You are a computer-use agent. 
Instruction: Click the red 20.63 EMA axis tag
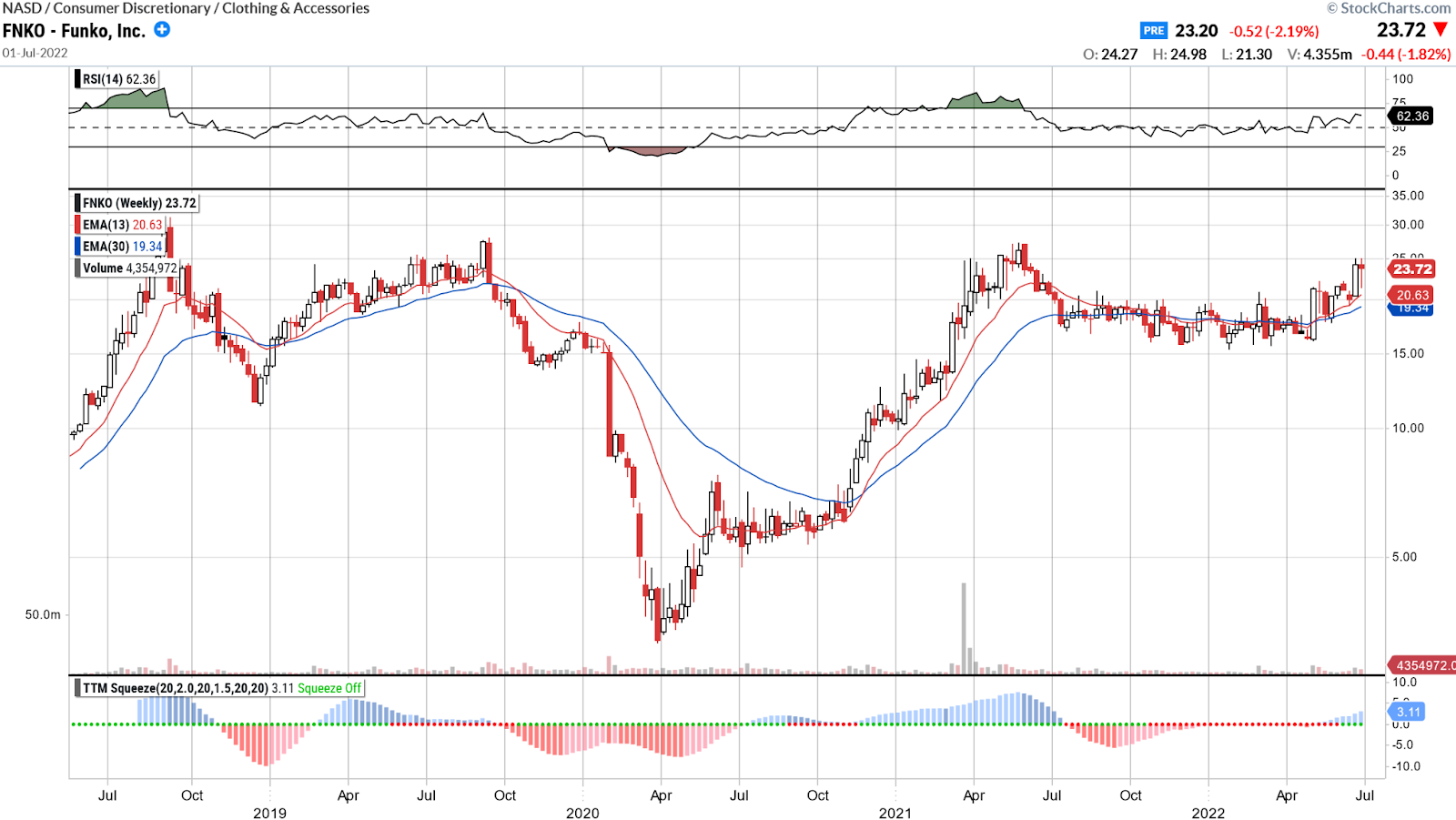[x=1411, y=295]
